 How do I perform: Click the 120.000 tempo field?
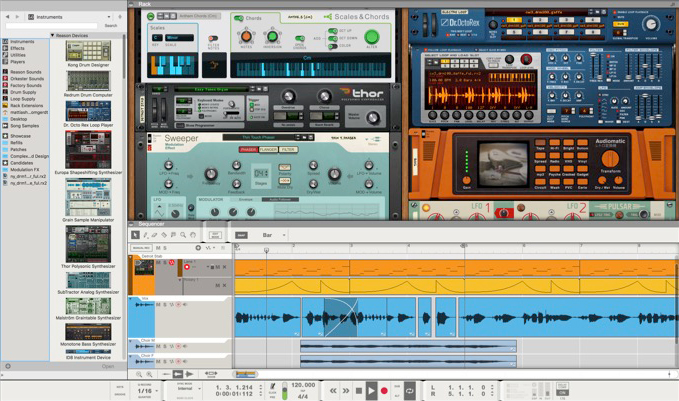(303, 385)
